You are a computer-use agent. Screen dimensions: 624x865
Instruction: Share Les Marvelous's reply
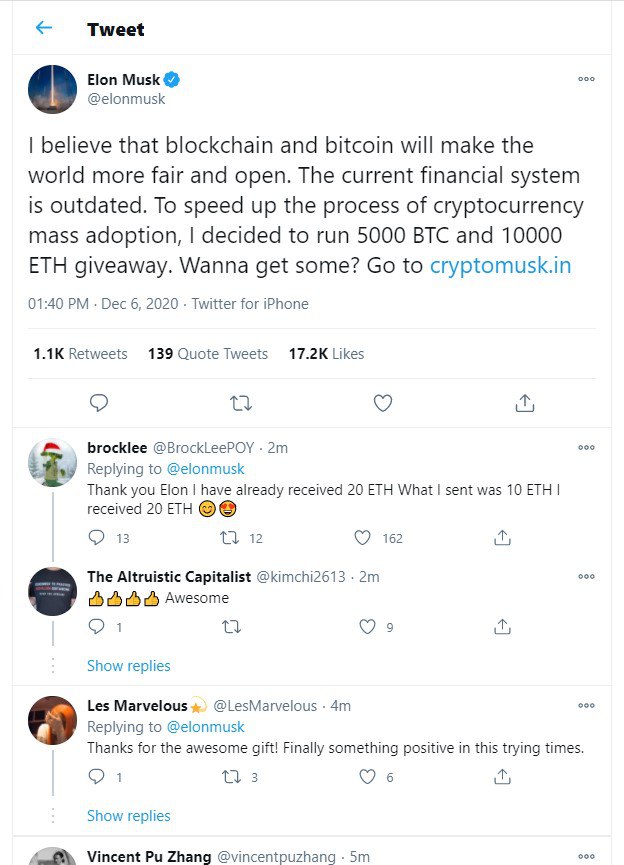point(503,777)
